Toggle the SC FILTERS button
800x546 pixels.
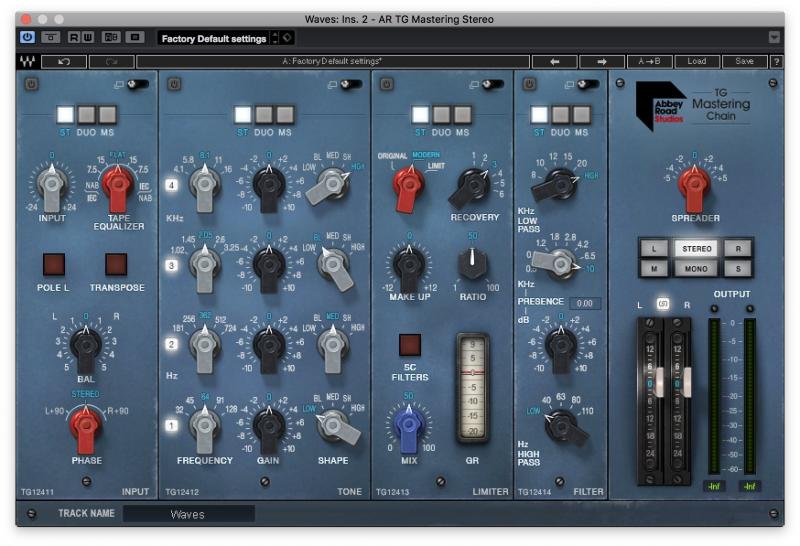click(x=410, y=345)
